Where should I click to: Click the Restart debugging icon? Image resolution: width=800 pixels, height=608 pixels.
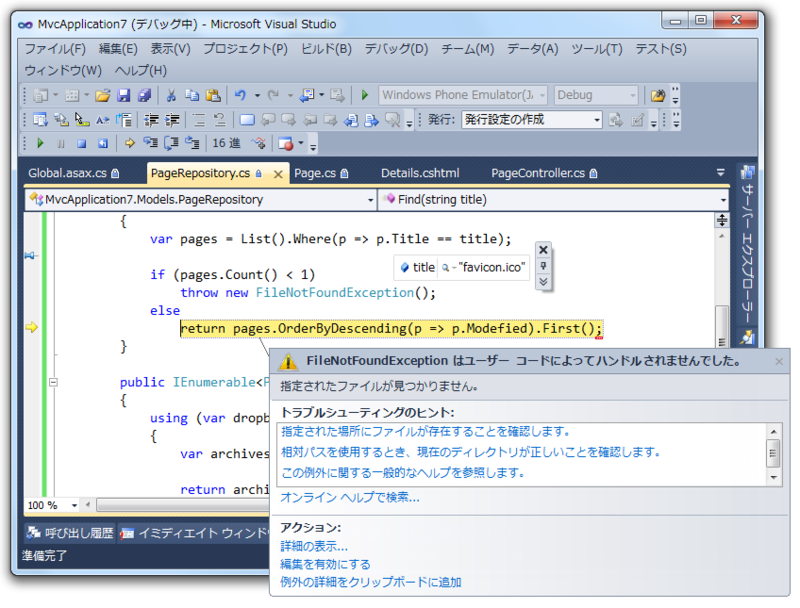[103, 144]
